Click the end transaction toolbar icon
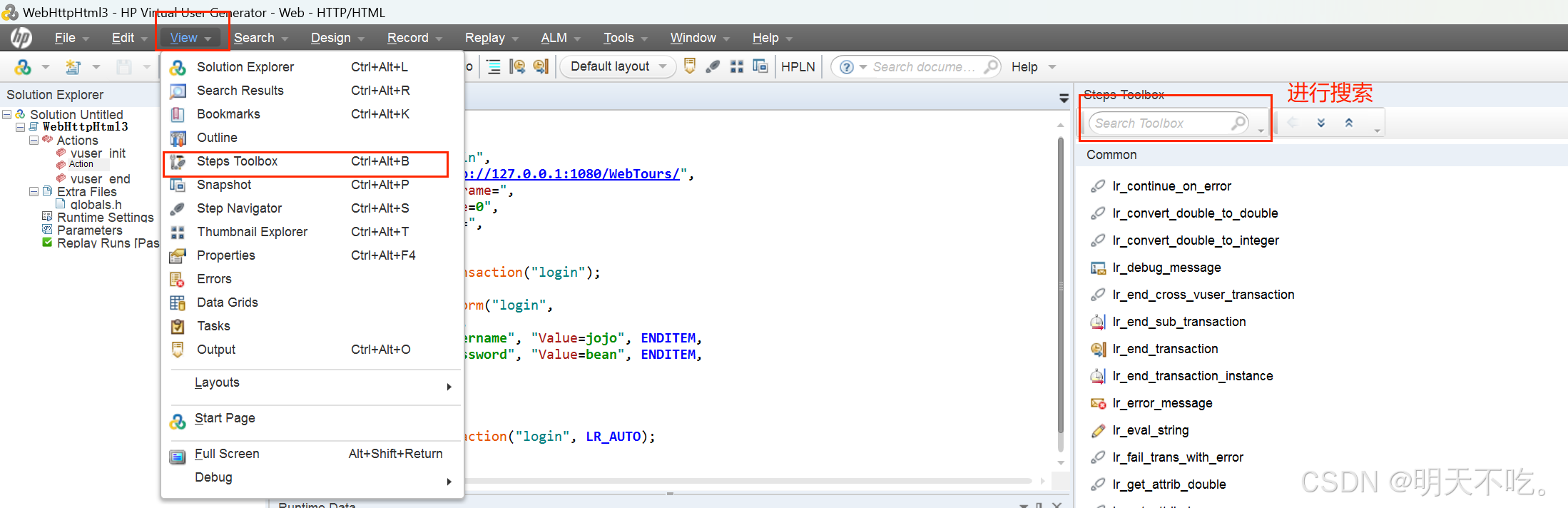Screen dimensions: 1568x508 coord(541,67)
